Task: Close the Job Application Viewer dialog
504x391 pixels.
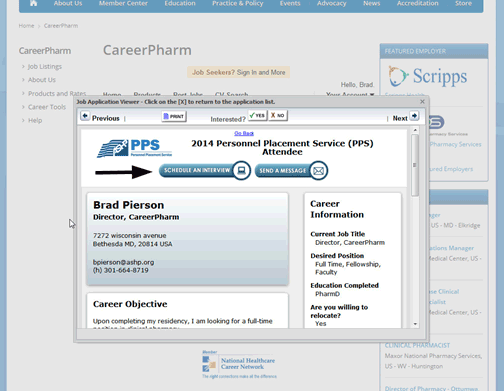Action: click(422, 101)
